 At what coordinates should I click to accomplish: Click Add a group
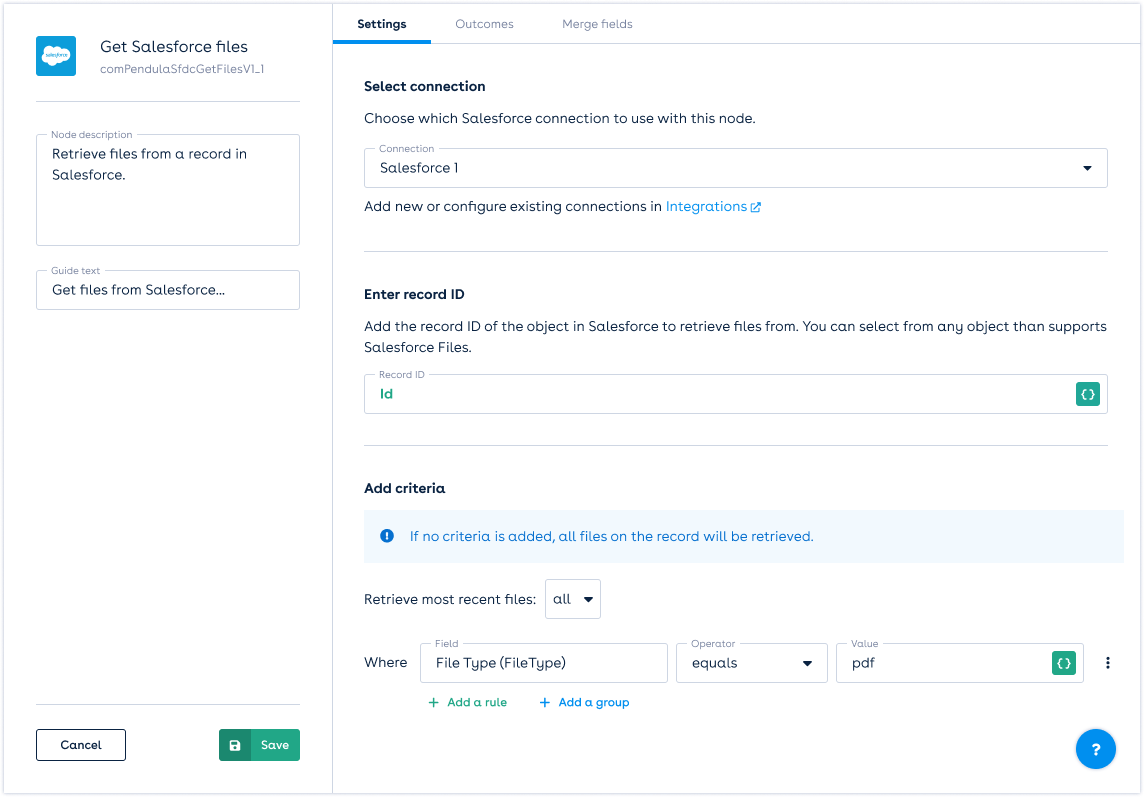click(x=584, y=703)
